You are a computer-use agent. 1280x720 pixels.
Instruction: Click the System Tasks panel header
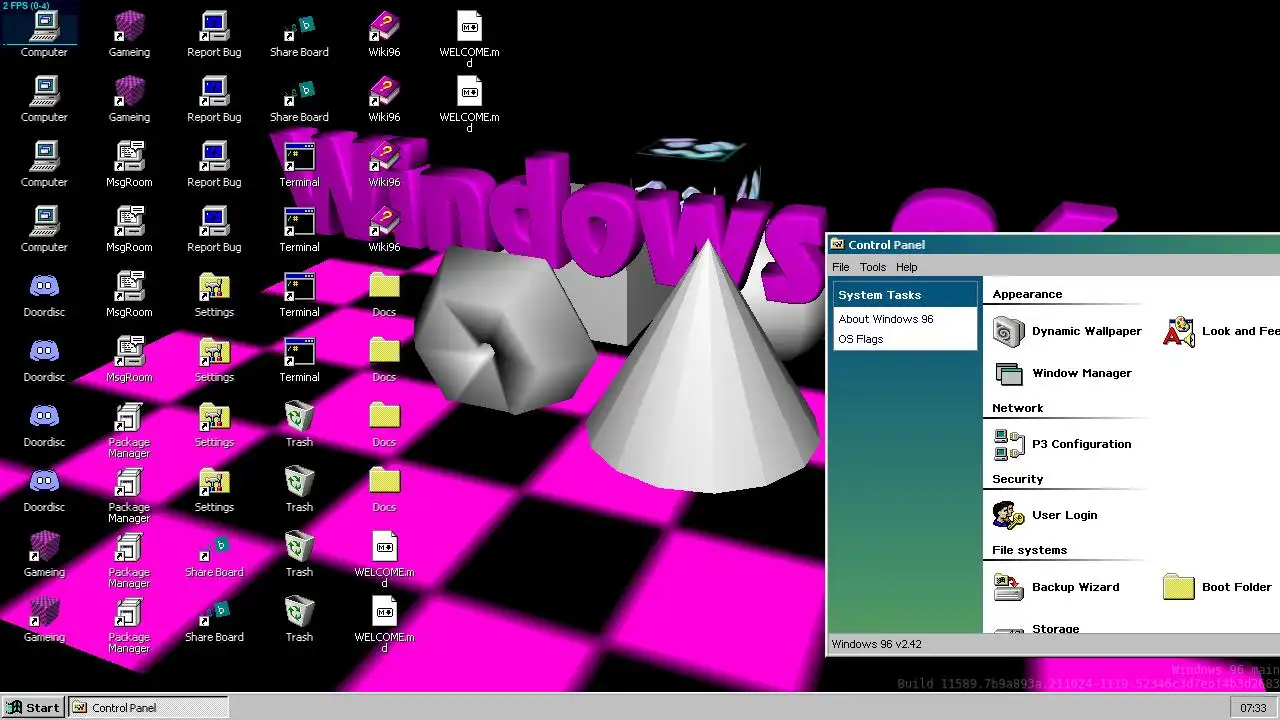point(905,295)
